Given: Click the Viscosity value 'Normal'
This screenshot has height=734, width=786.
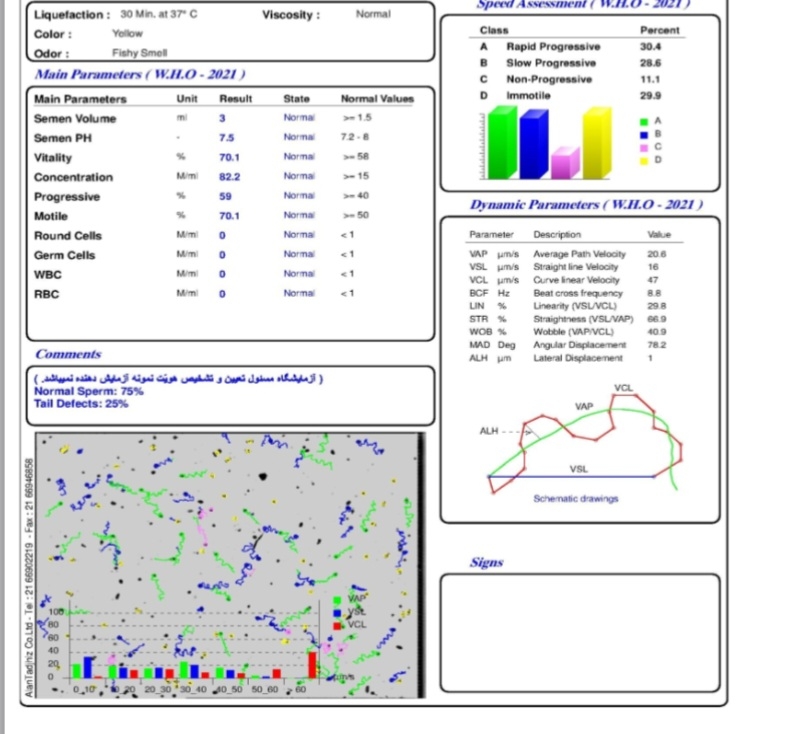Looking at the screenshot, I should (373, 14).
